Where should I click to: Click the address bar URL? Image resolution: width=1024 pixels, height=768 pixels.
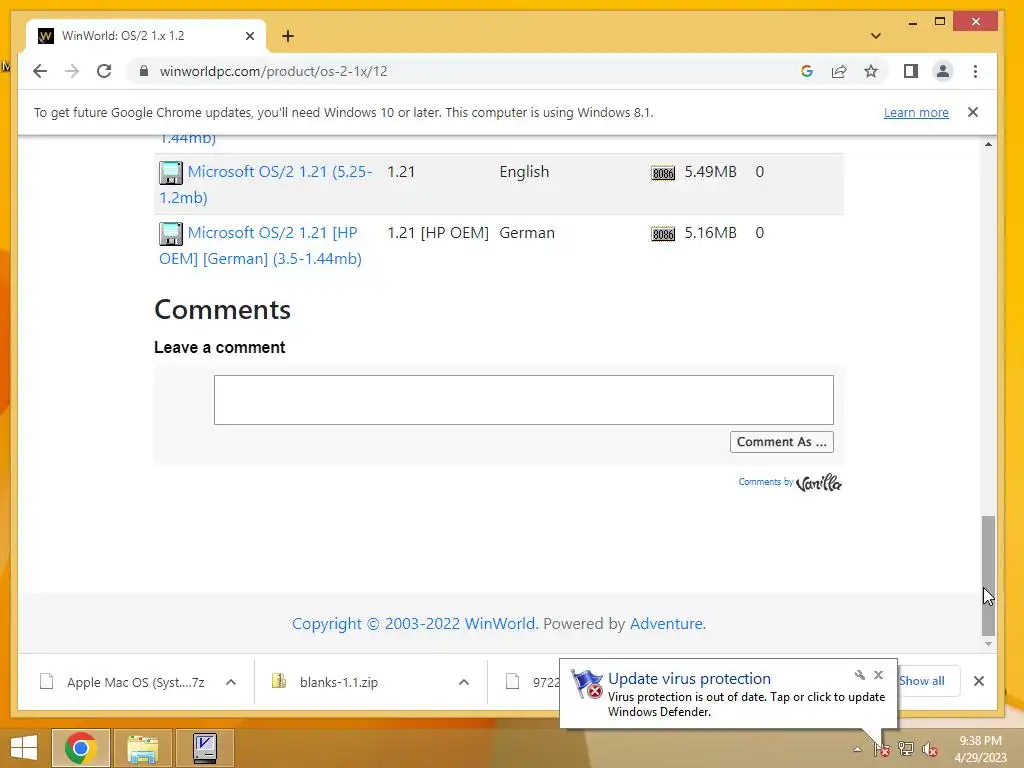tap(273, 71)
